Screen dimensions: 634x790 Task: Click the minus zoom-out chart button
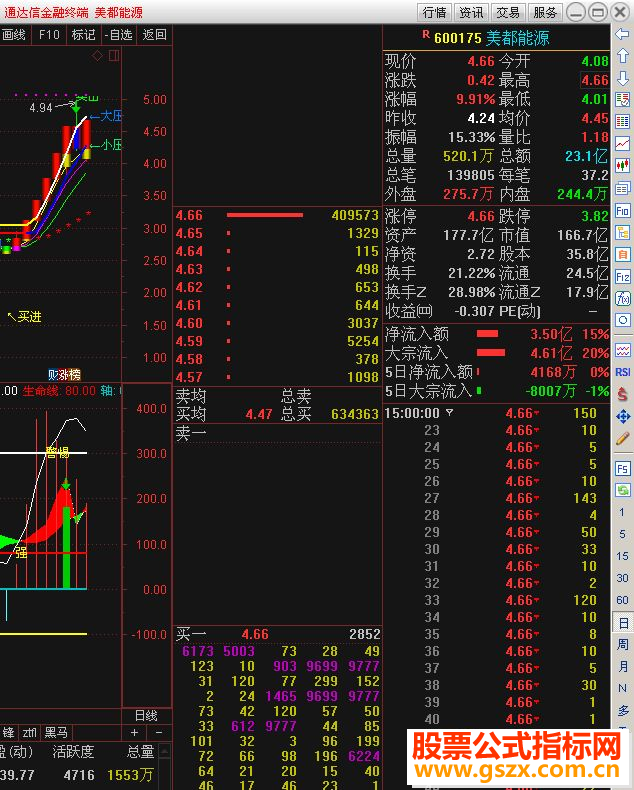(159, 732)
